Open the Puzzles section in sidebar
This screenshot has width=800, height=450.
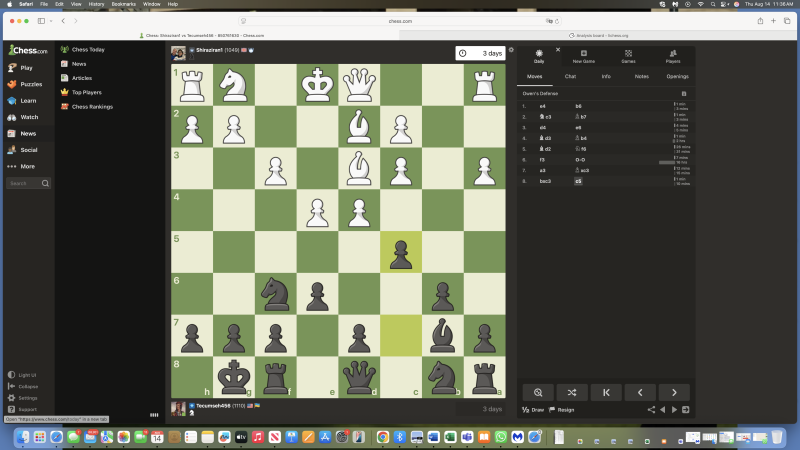[30, 84]
